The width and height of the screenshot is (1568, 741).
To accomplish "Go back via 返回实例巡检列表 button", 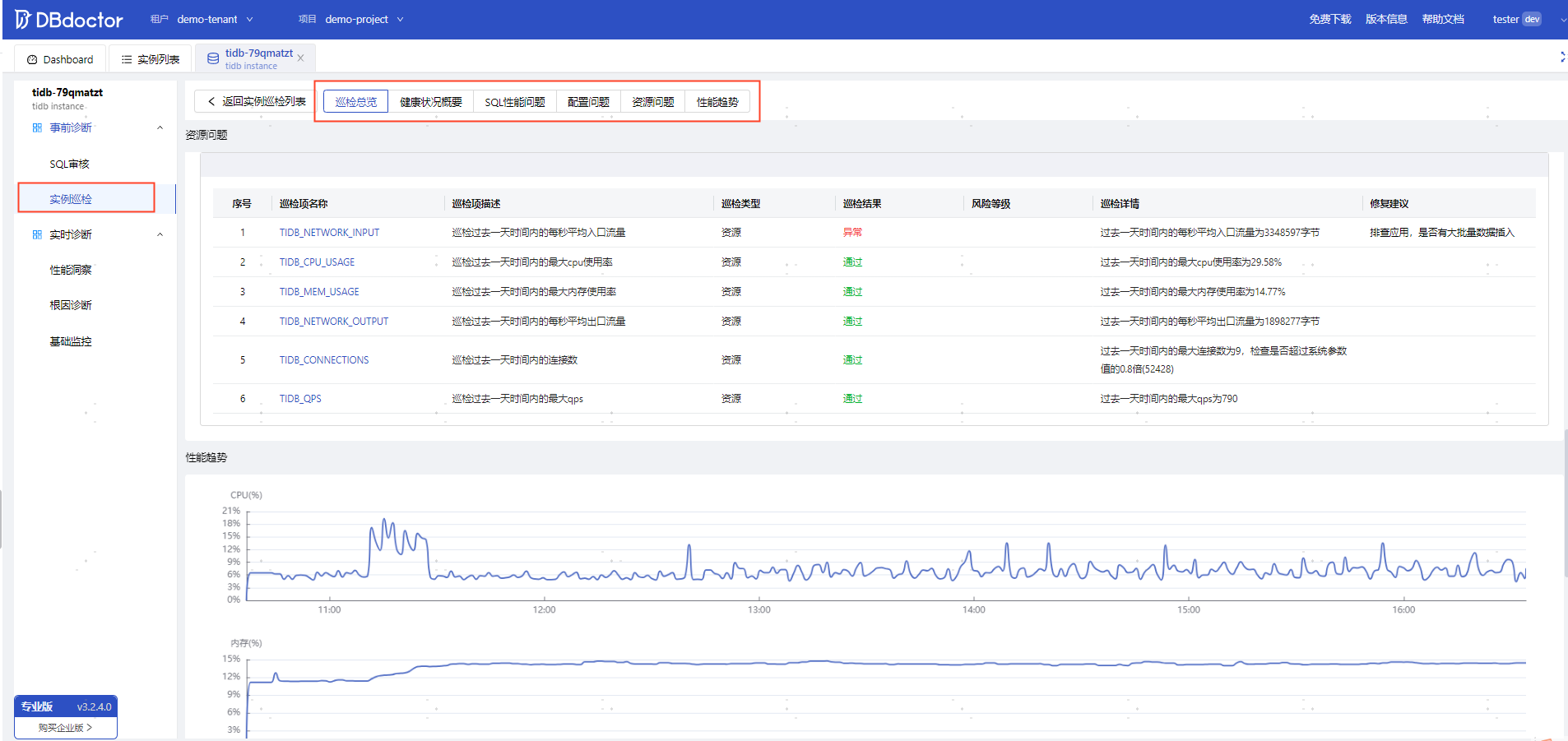I will click(x=256, y=101).
